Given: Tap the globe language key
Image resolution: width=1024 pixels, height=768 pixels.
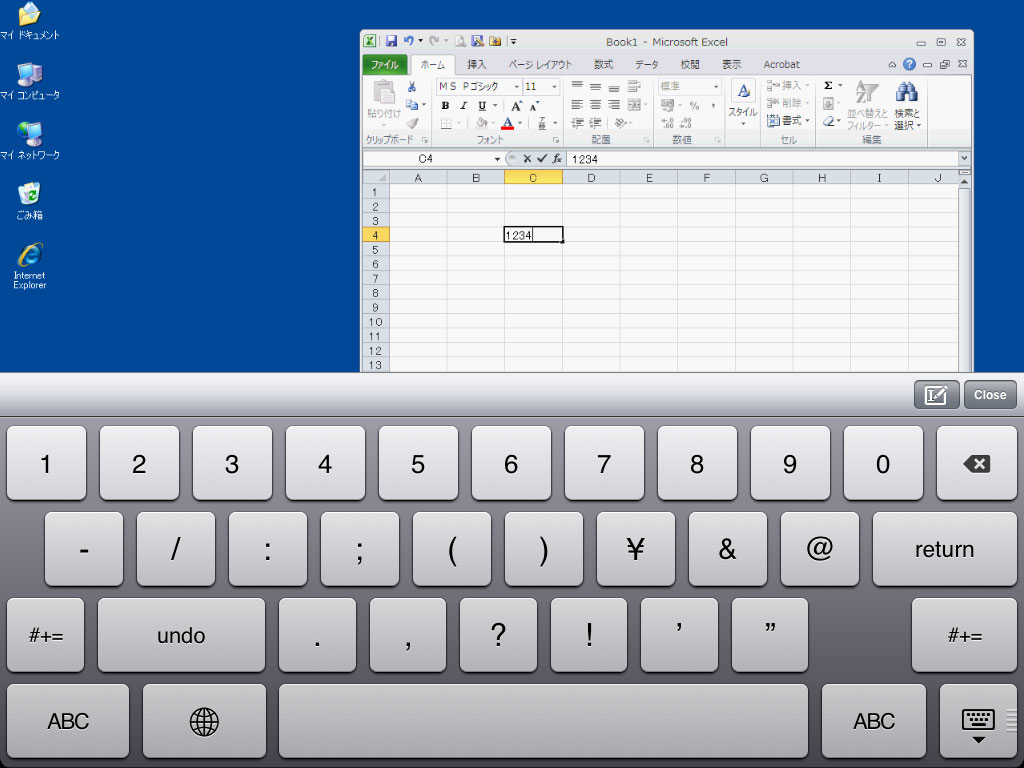Looking at the screenshot, I should point(204,722).
